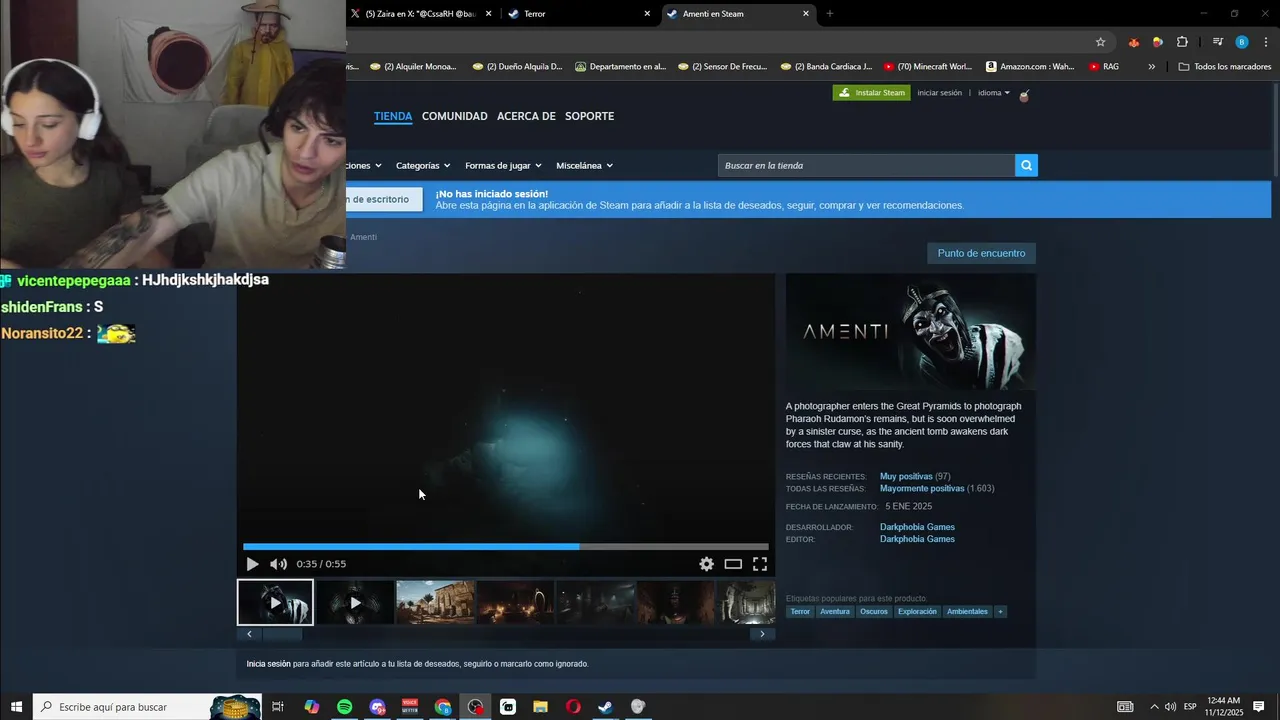The image size is (1280, 720).
Task: Open the idioma language dropdown
Action: [x=994, y=93]
